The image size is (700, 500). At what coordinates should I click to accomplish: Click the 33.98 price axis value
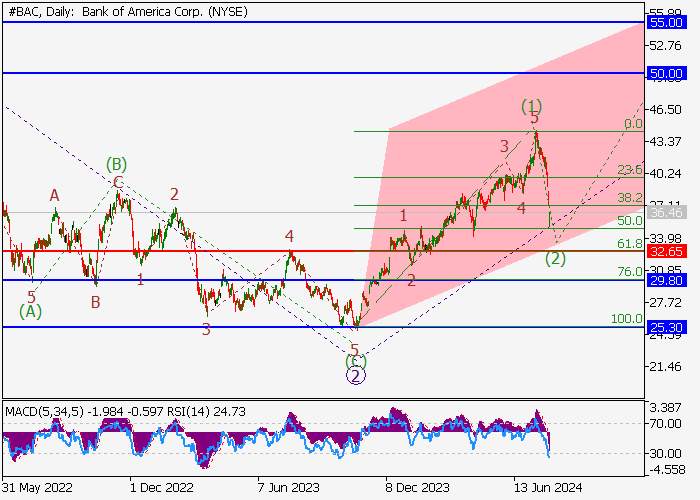666,238
